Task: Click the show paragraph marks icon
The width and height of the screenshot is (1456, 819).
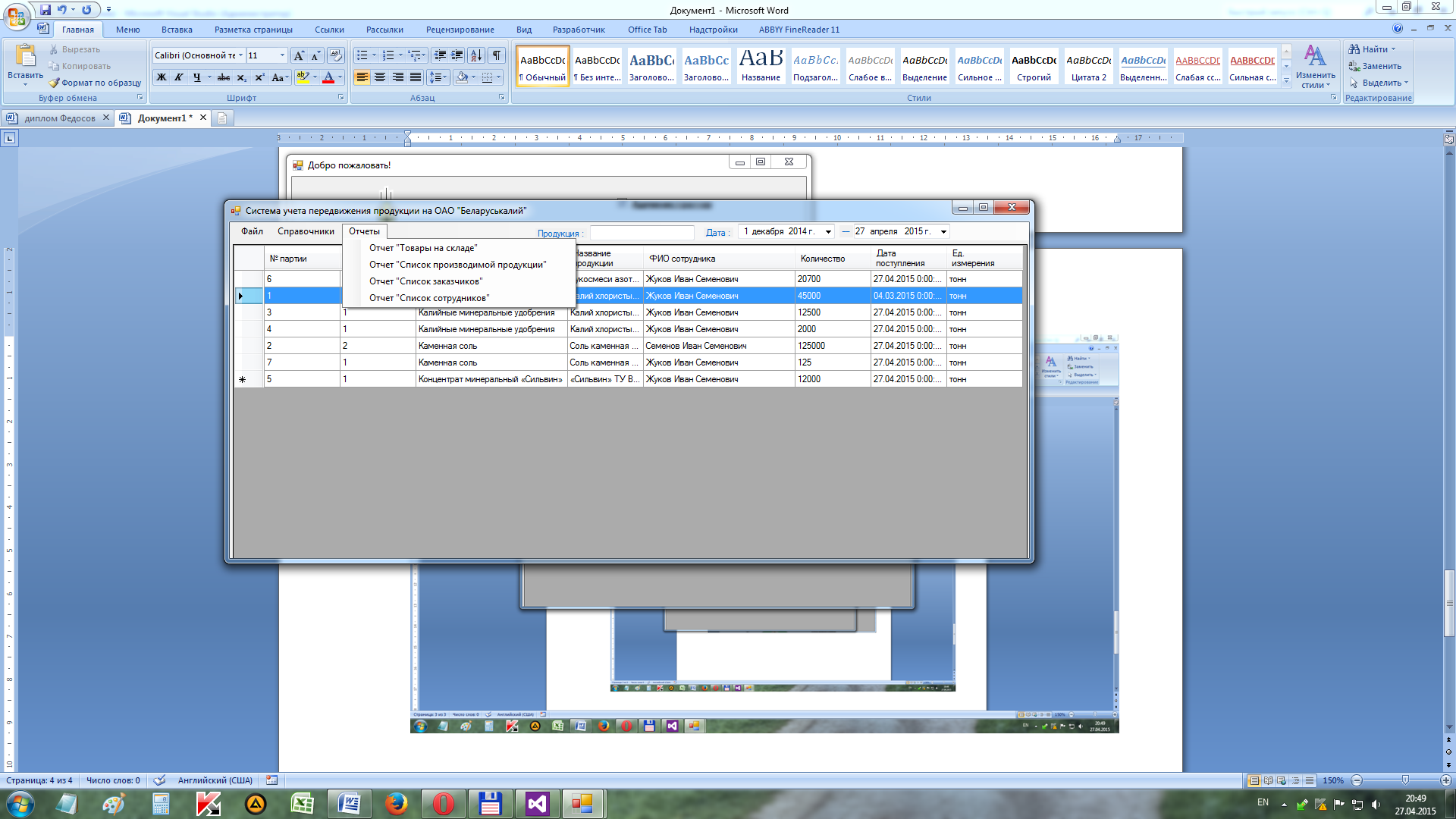Action: 497,55
